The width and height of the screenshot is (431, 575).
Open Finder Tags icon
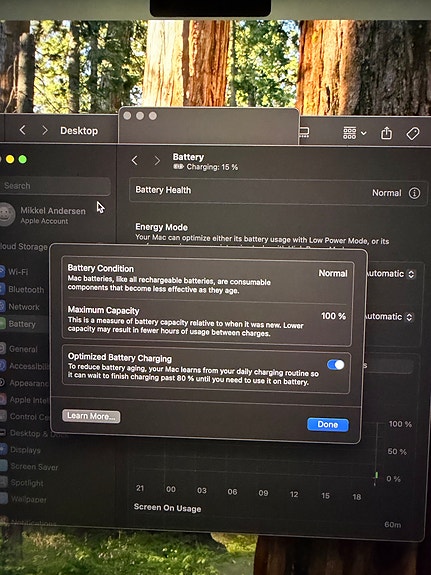[x=413, y=133]
